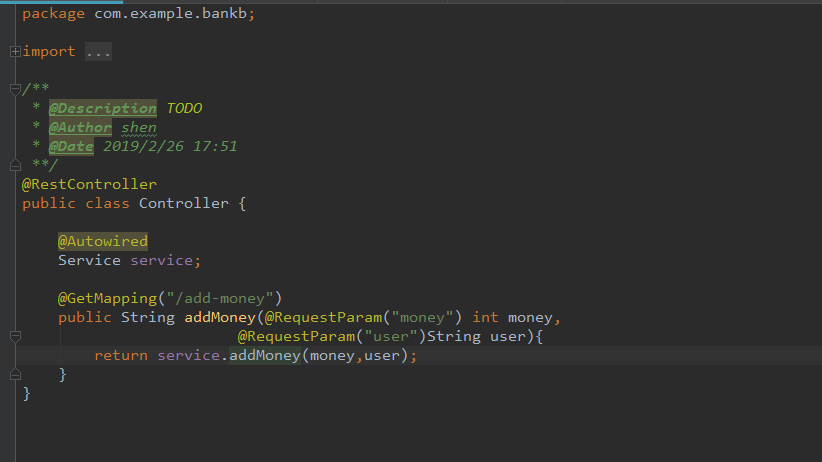
Task: Collapse the addMoney method fold marker
Action: click(x=15, y=337)
